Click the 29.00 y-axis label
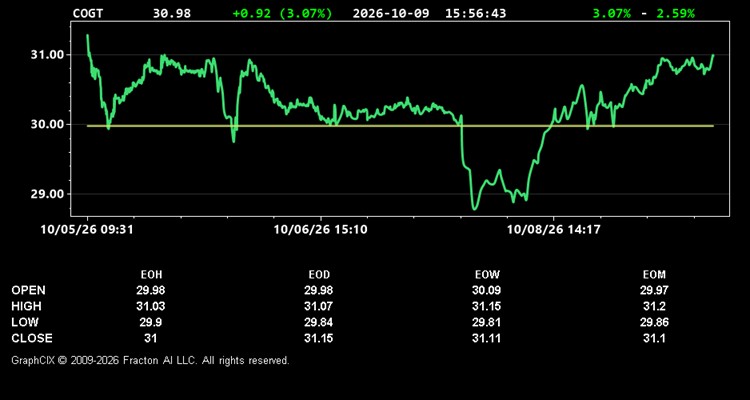 [x=47, y=194]
